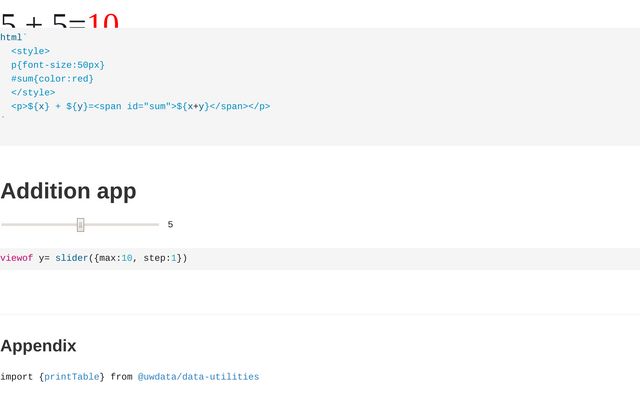This screenshot has height=400, width=640.
Task: Click the opening <style> tag line
Action: click(x=31, y=51)
